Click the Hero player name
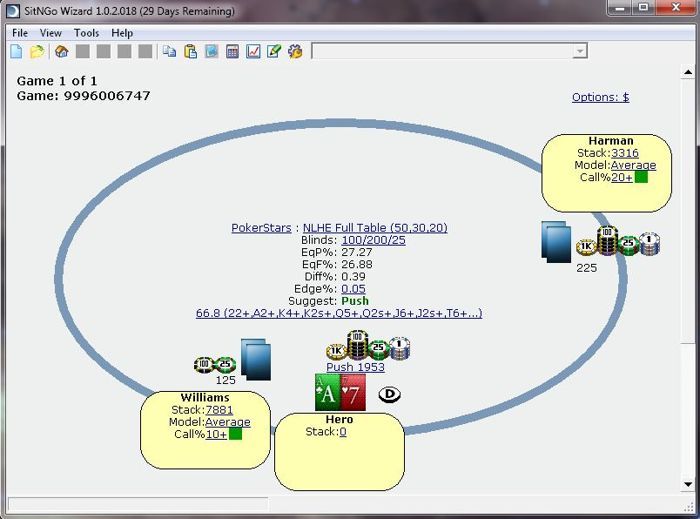 pyautogui.click(x=339, y=419)
